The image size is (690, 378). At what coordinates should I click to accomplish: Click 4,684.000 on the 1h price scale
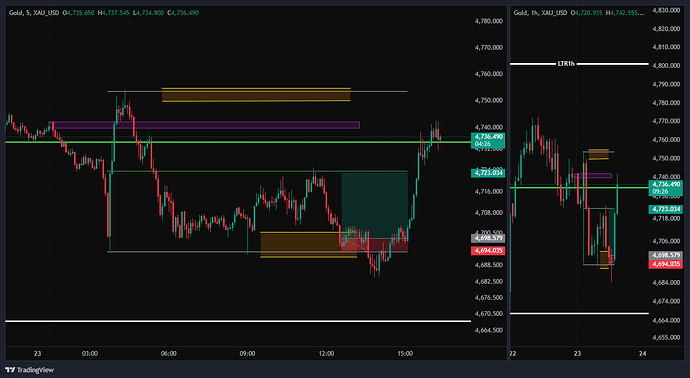(666, 282)
